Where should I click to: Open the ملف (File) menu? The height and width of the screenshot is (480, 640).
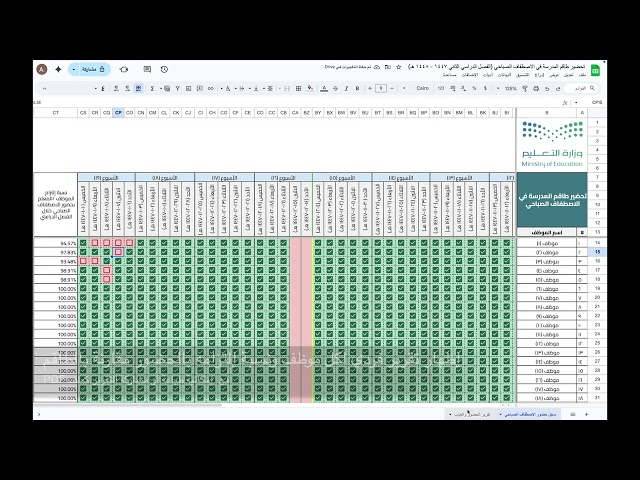pos(582,75)
